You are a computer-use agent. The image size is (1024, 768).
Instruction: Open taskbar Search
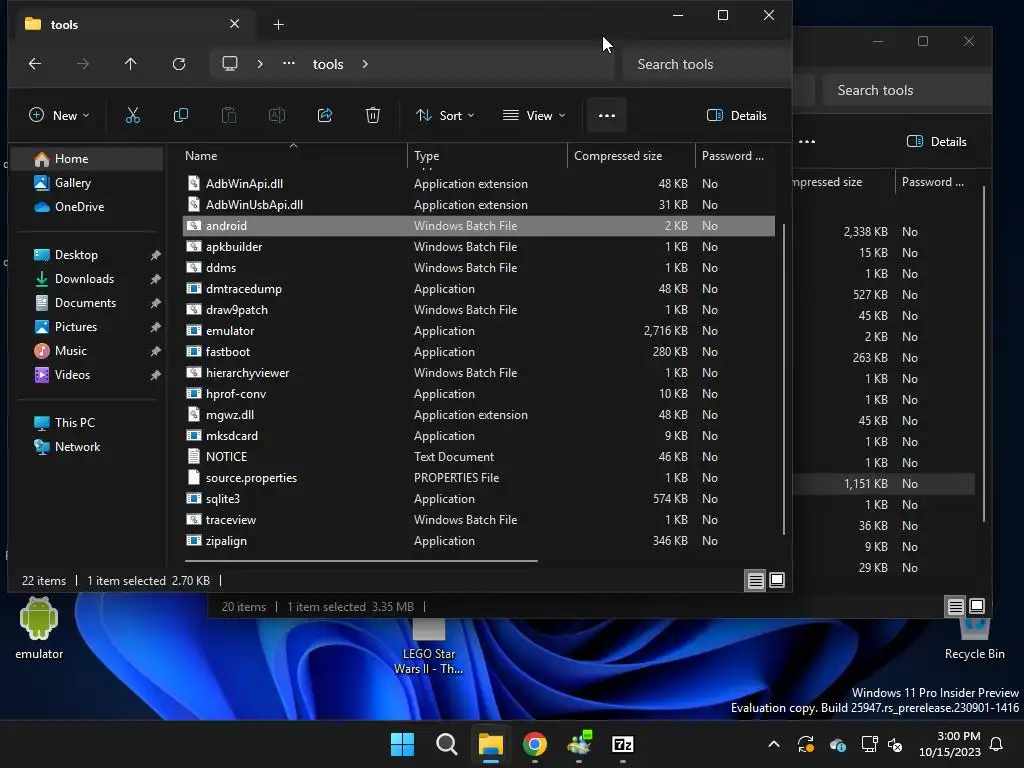coord(447,744)
